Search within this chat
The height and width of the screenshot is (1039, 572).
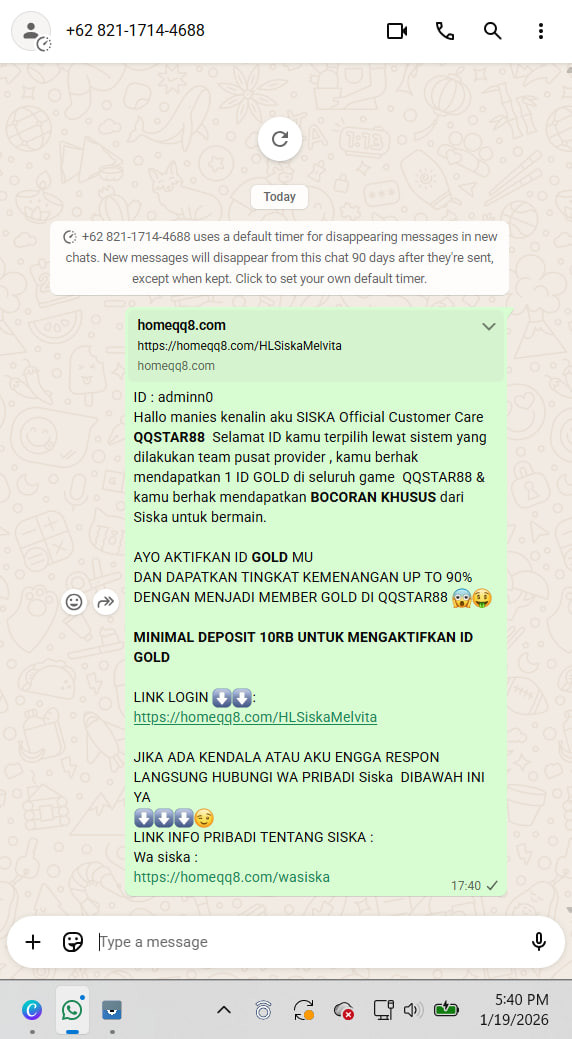[x=492, y=30]
